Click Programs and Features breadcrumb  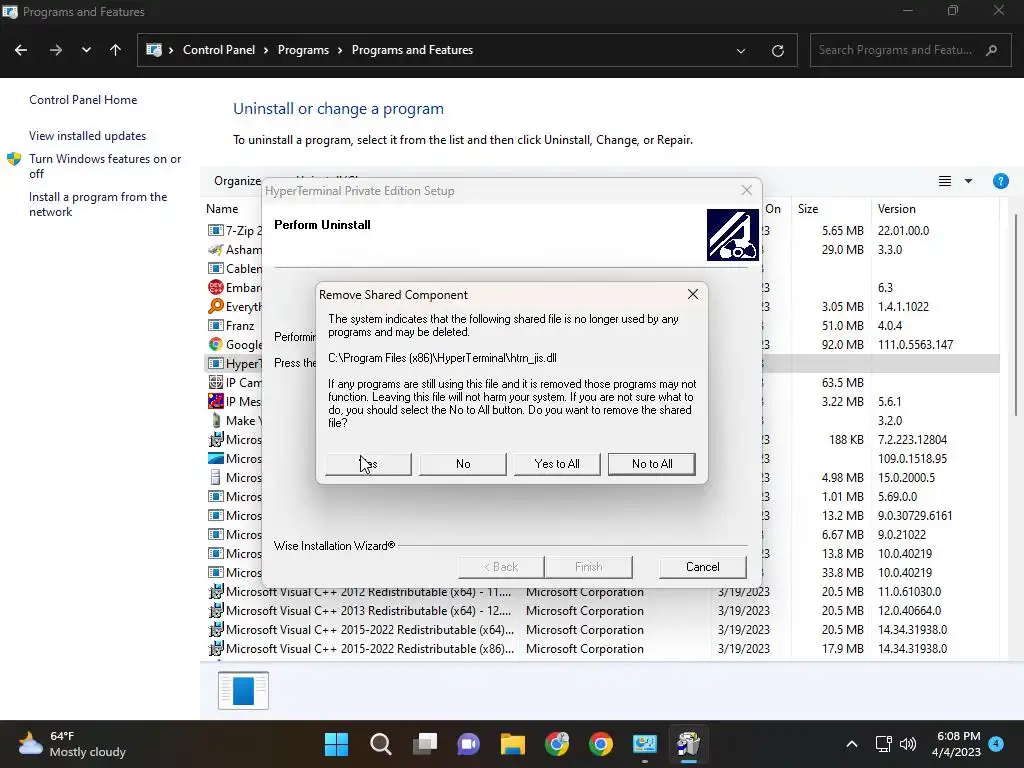412,50
